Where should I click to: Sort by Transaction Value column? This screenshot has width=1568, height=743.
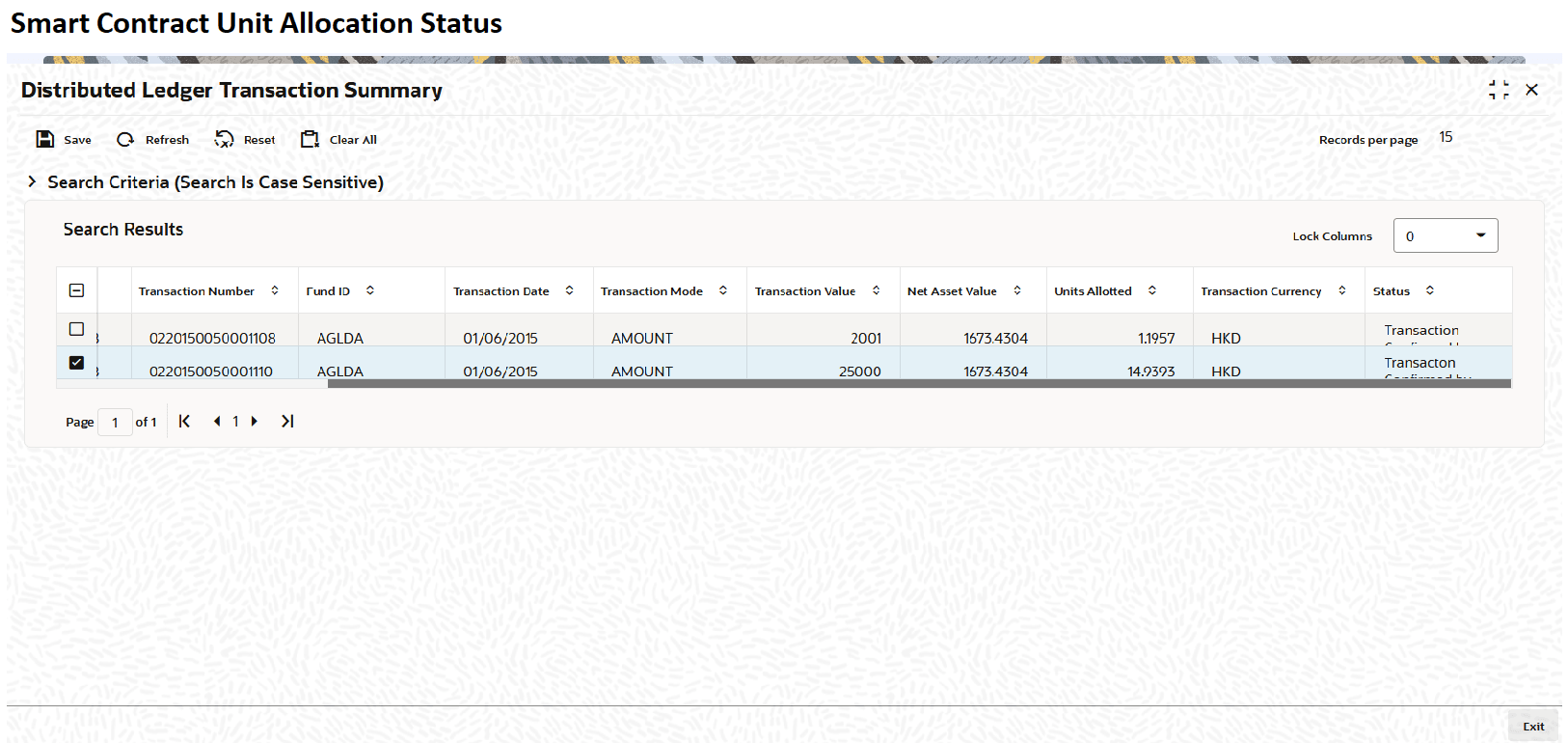tap(877, 290)
